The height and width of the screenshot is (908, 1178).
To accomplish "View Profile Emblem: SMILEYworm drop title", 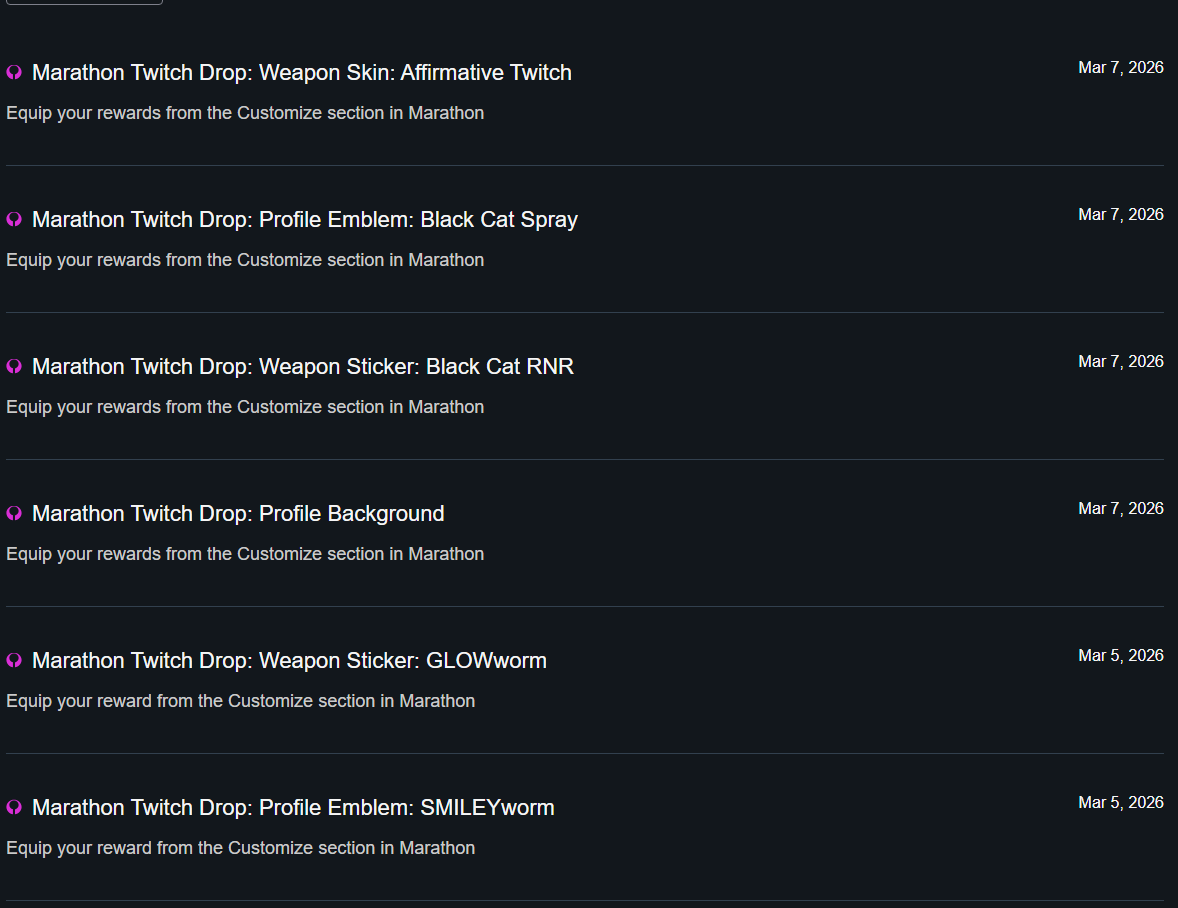I will (293, 808).
